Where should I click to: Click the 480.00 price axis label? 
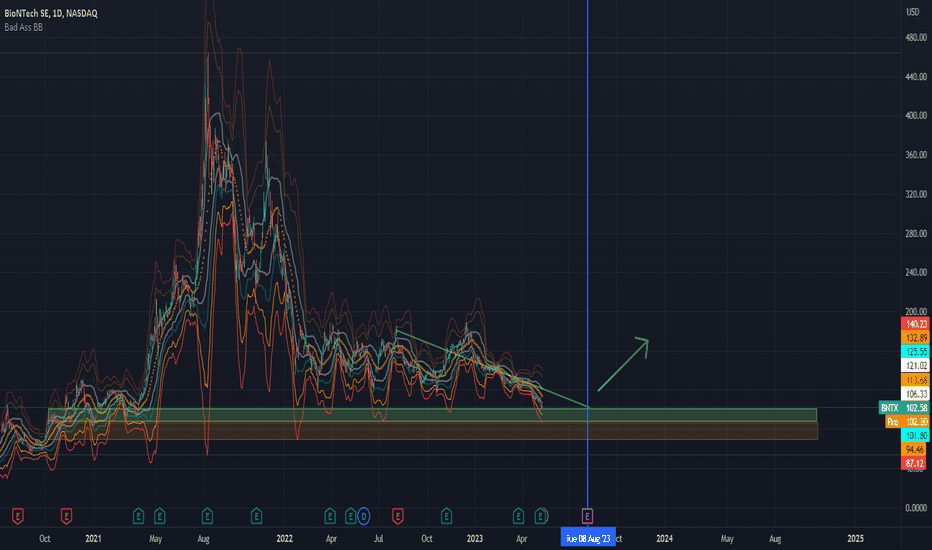(x=915, y=37)
